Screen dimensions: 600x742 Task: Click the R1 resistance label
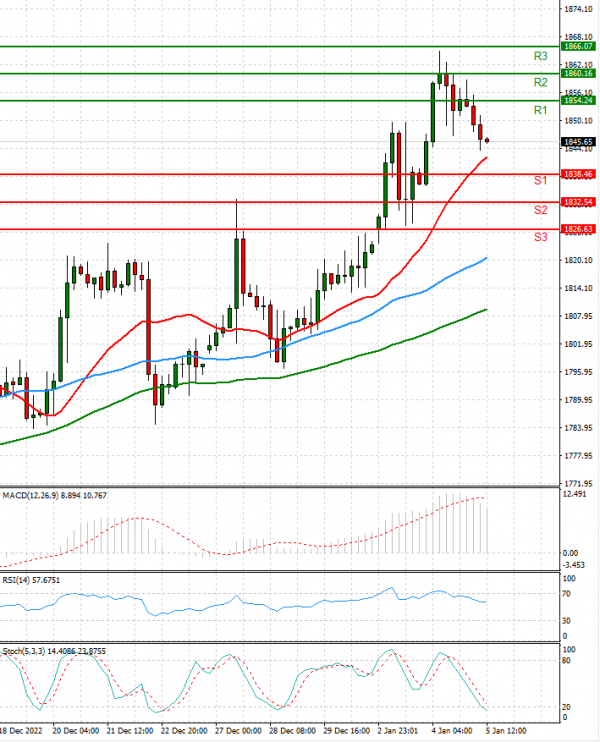coord(540,110)
